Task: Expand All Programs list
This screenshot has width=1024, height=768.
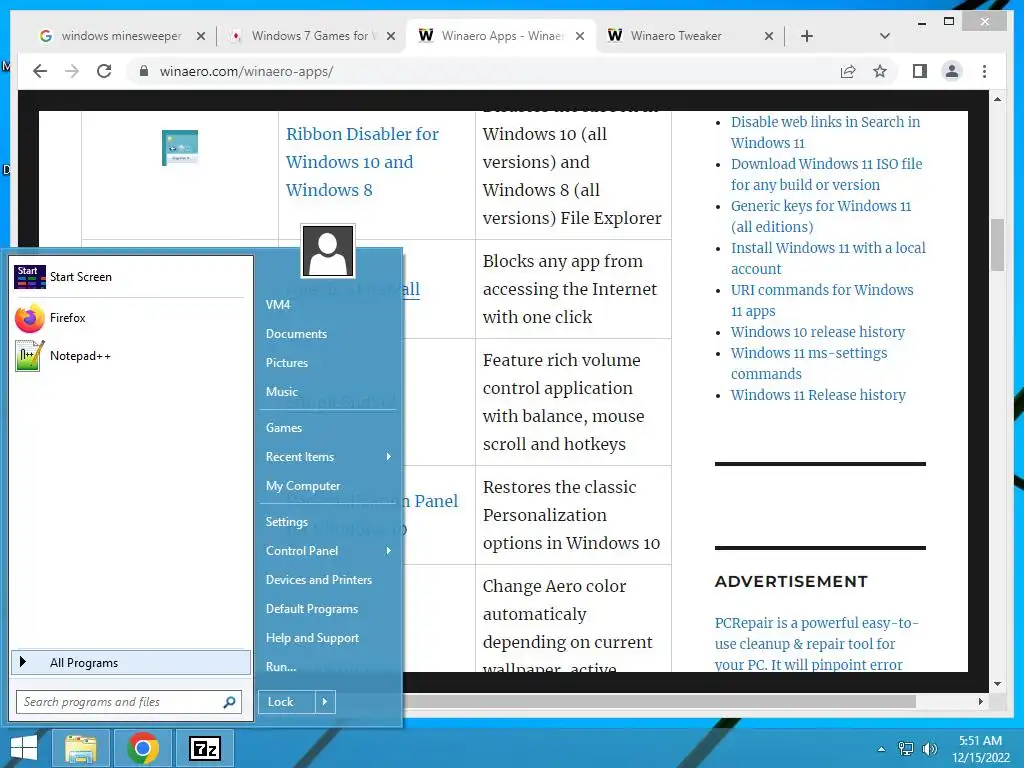Action: click(x=131, y=662)
